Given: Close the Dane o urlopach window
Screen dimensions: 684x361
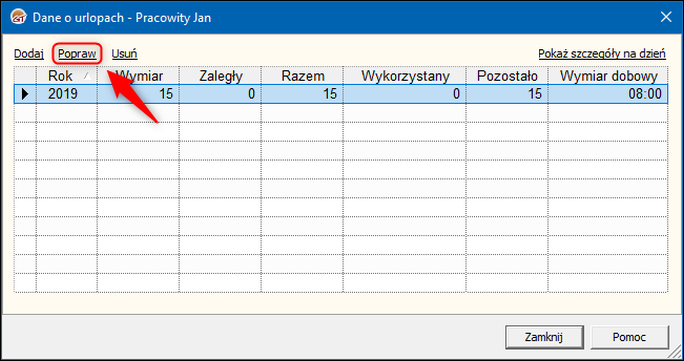Looking at the screenshot, I should tap(666, 17).
